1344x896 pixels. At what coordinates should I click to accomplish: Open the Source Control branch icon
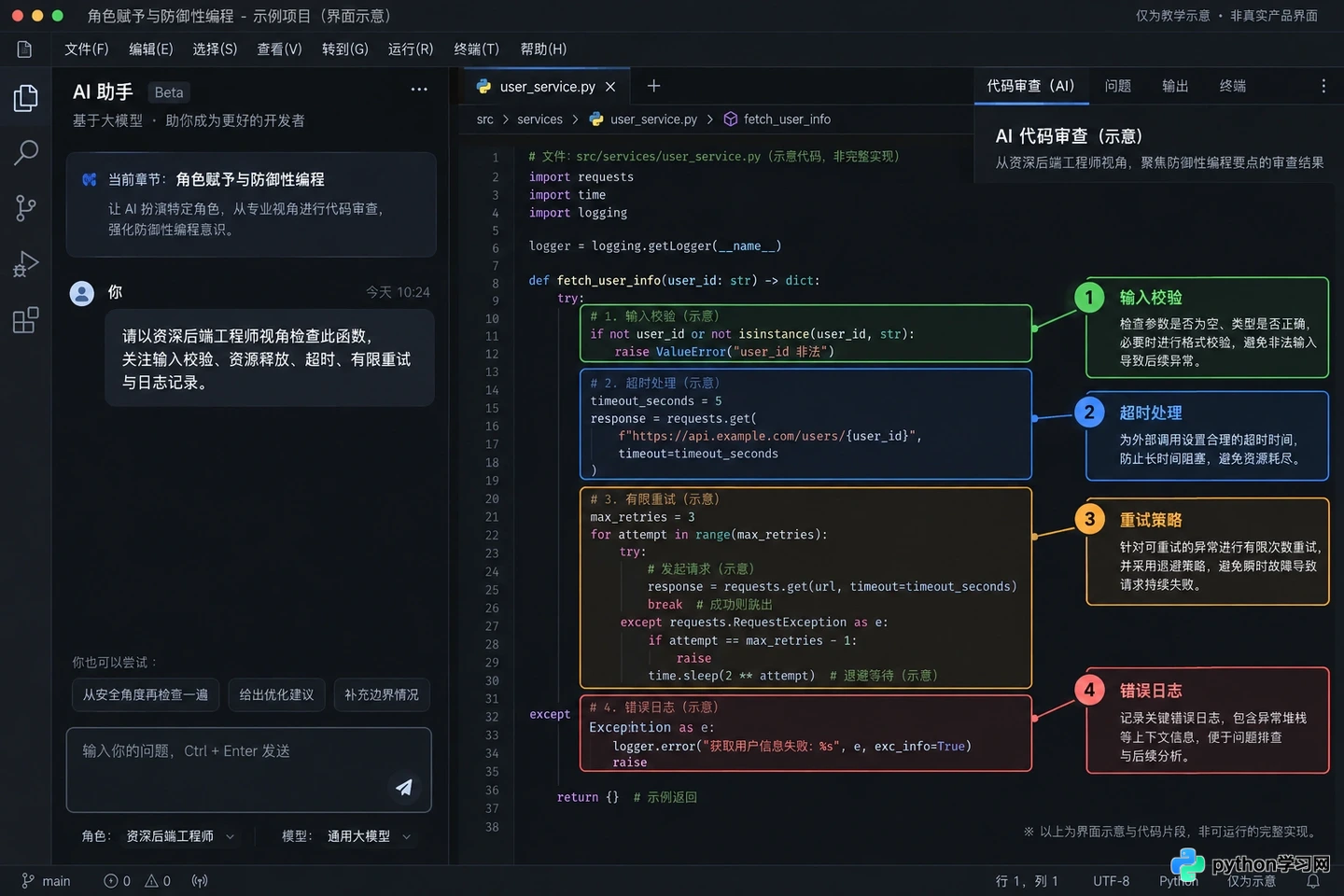click(x=25, y=208)
